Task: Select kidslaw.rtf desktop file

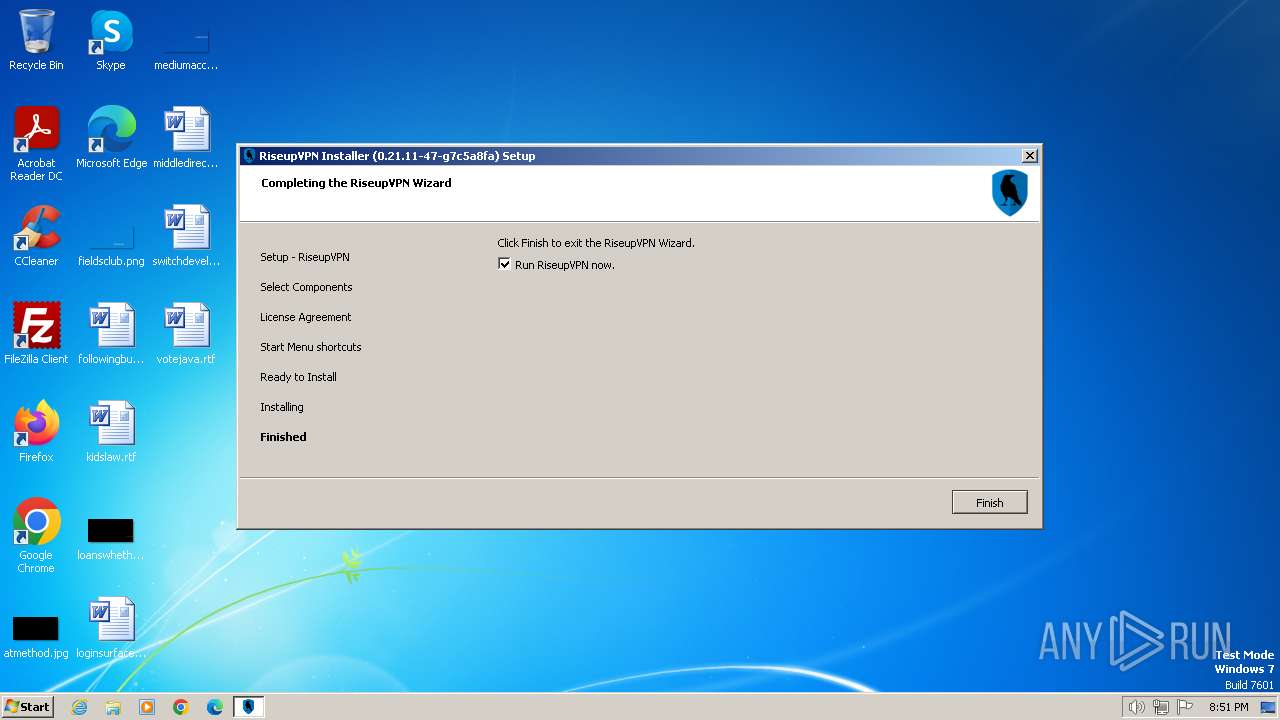Action: pyautogui.click(x=111, y=432)
